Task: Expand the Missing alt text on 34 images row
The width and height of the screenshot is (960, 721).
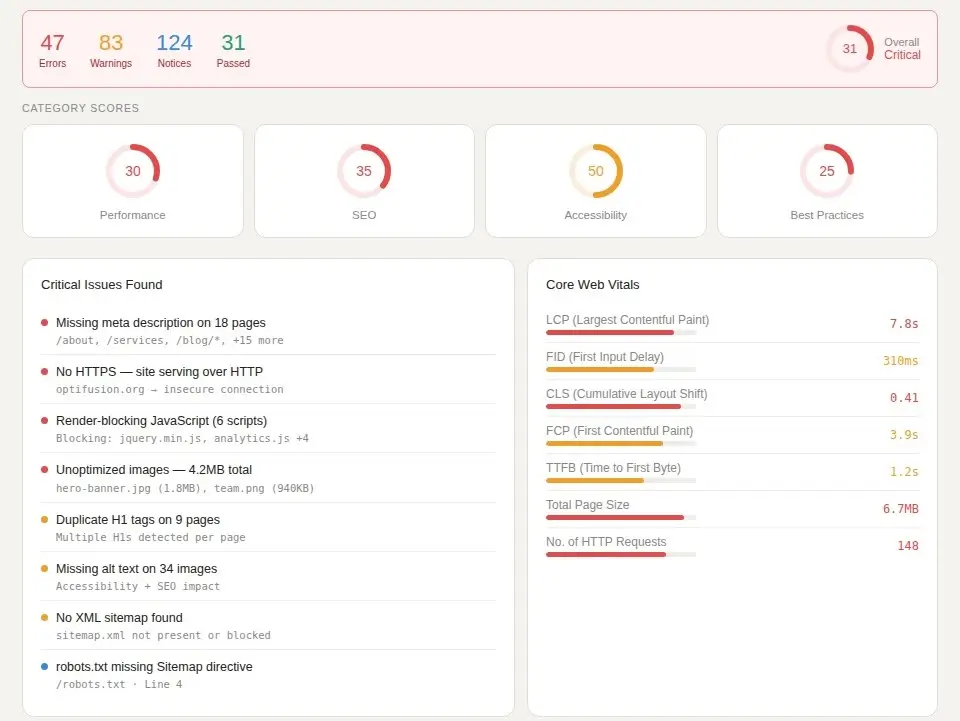Action: (136, 569)
